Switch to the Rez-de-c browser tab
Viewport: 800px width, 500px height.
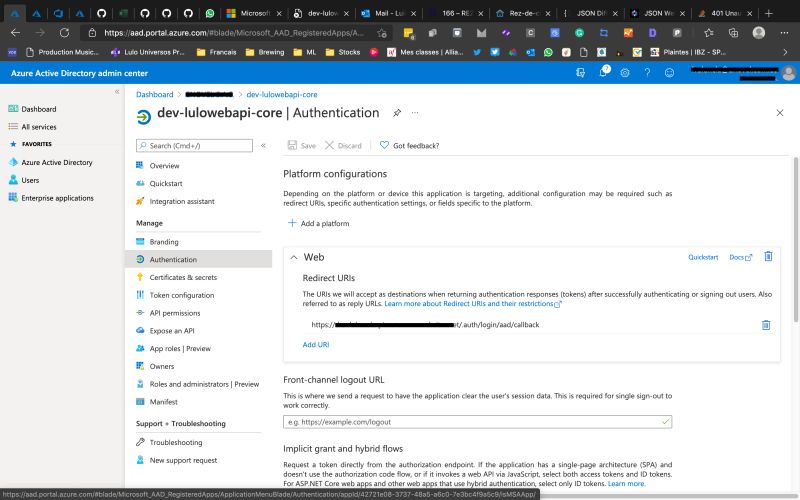[523, 13]
